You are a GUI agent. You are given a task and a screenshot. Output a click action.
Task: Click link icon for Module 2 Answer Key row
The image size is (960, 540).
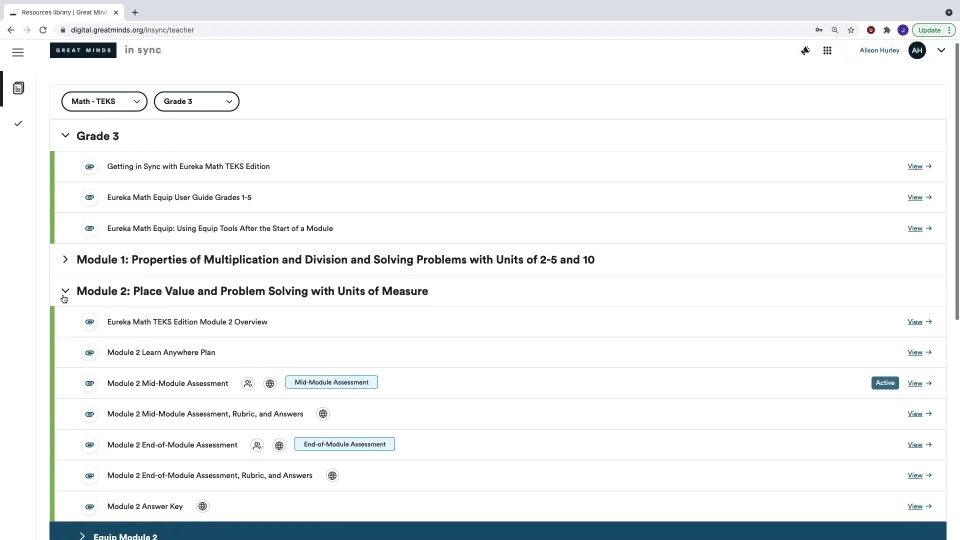(89, 506)
